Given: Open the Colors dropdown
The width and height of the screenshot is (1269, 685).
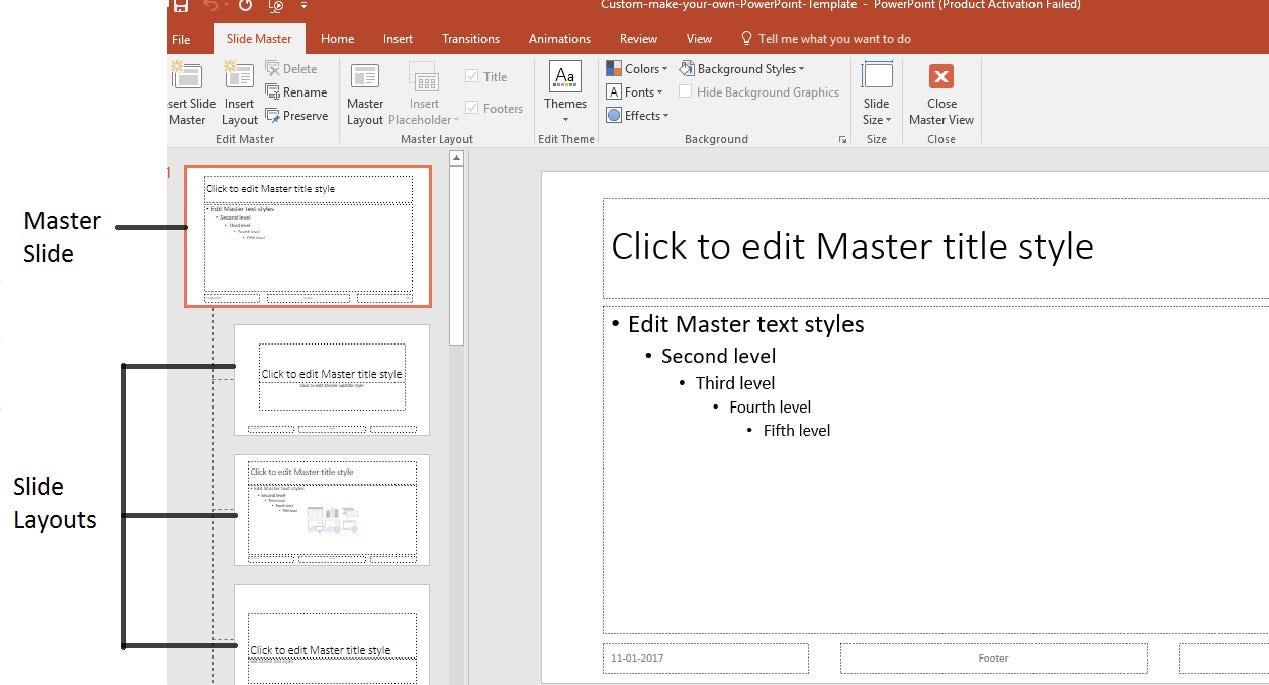Looking at the screenshot, I should point(637,68).
